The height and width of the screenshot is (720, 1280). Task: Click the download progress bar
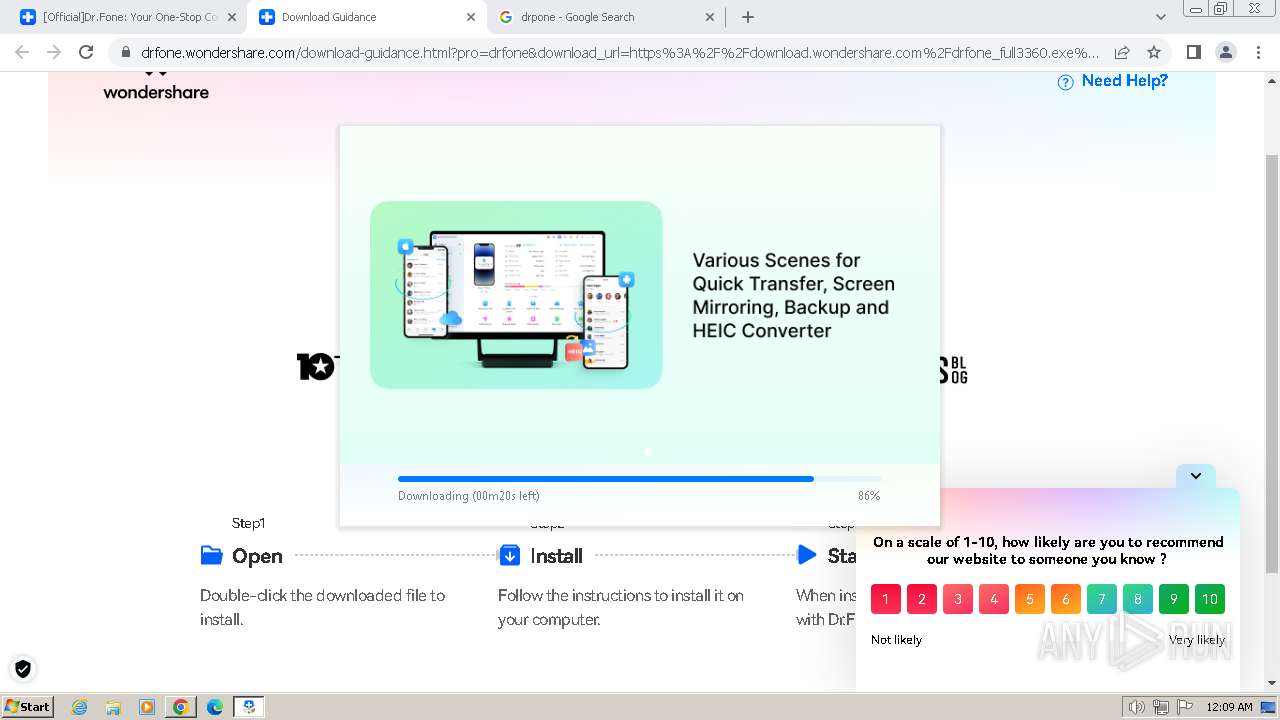pyautogui.click(x=639, y=479)
